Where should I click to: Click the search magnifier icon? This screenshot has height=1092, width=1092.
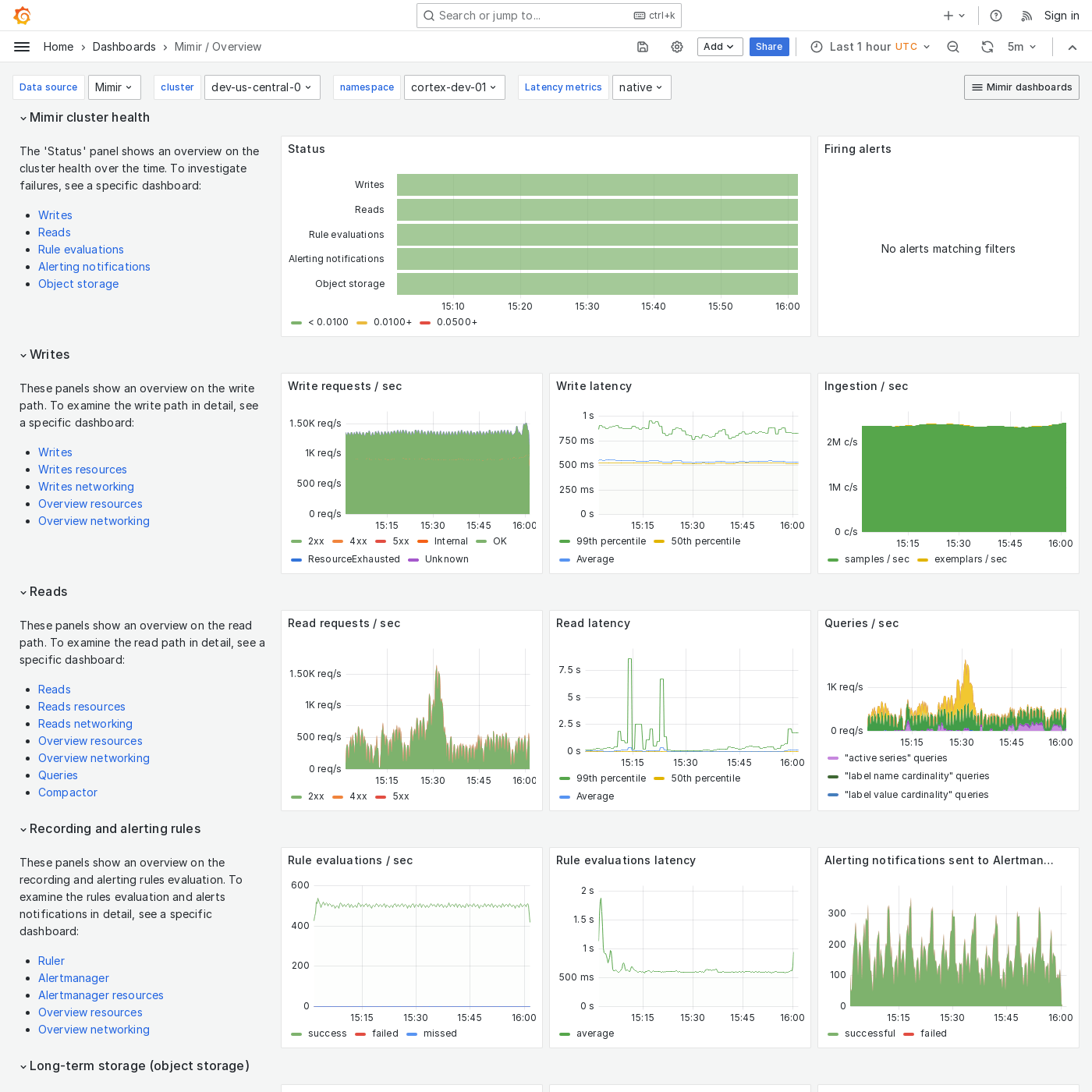429,16
